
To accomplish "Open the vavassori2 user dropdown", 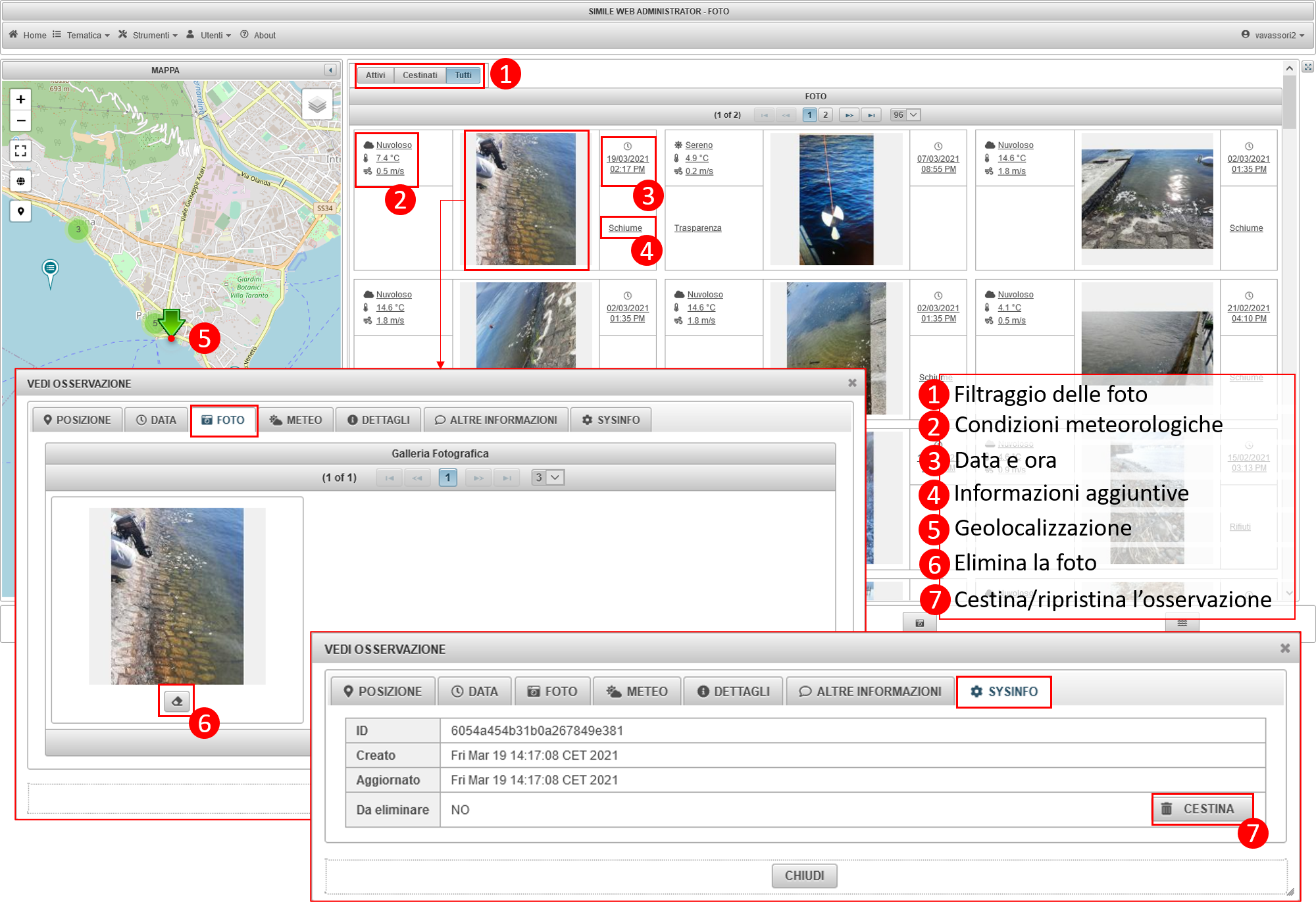I will pos(1273,35).
